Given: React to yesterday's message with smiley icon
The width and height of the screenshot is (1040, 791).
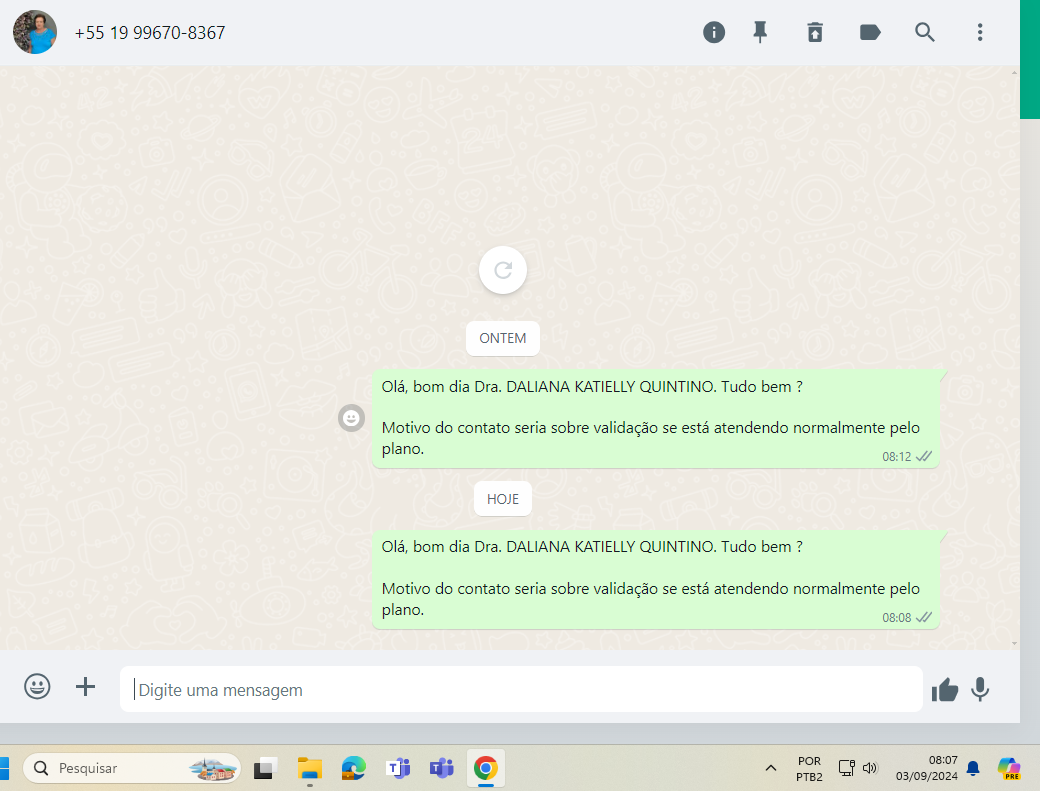Looking at the screenshot, I should tap(351, 419).
